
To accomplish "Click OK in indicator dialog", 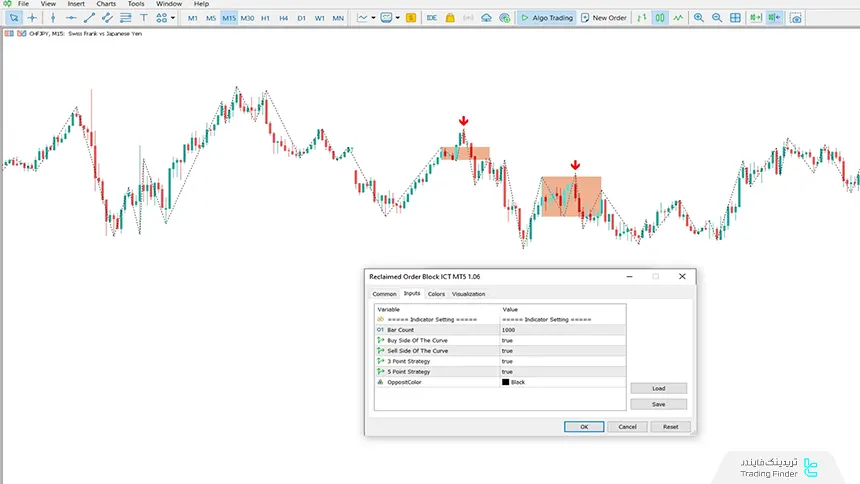I will pos(583,426).
